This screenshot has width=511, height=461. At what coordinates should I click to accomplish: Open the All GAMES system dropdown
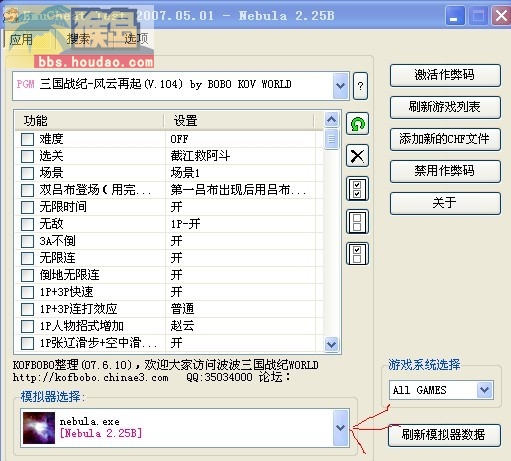(484, 389)
